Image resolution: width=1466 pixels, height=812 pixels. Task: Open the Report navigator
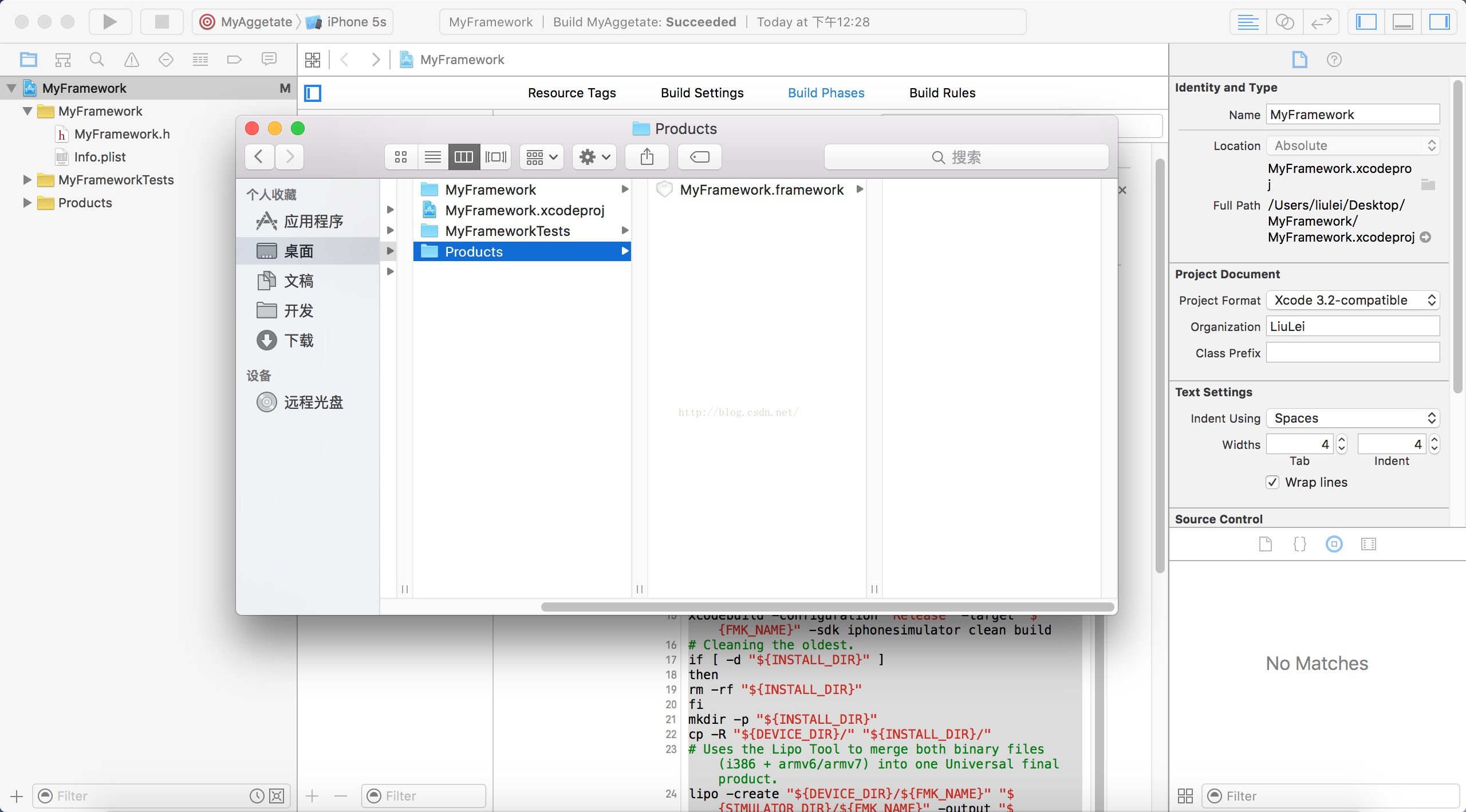pyautogui.click(x=269, y=60)
